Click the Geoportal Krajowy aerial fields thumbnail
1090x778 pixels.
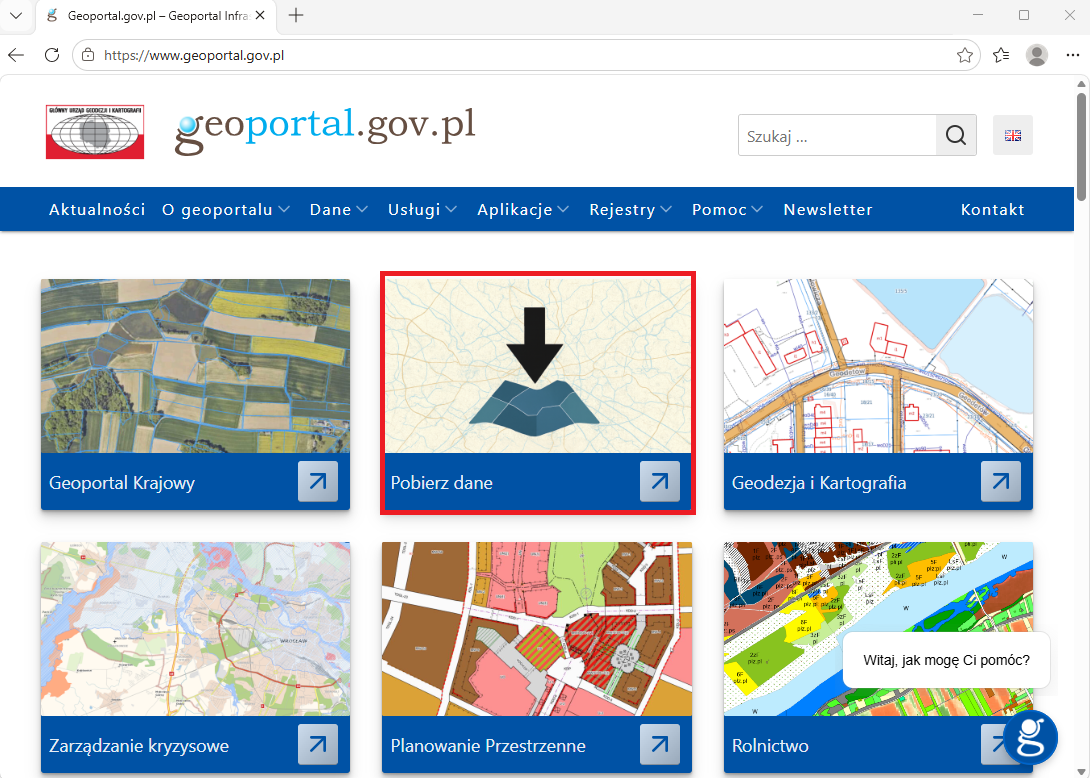point(195,366)
